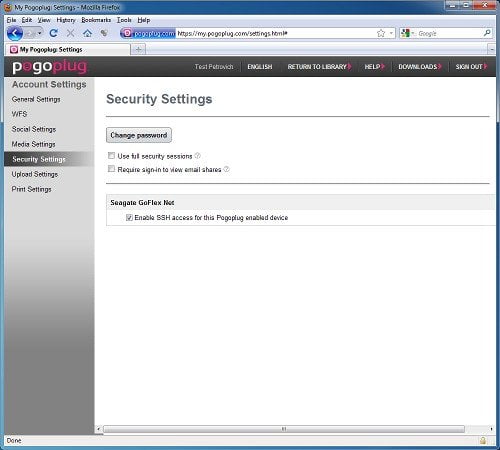Open the View menu

coord(44,20)
